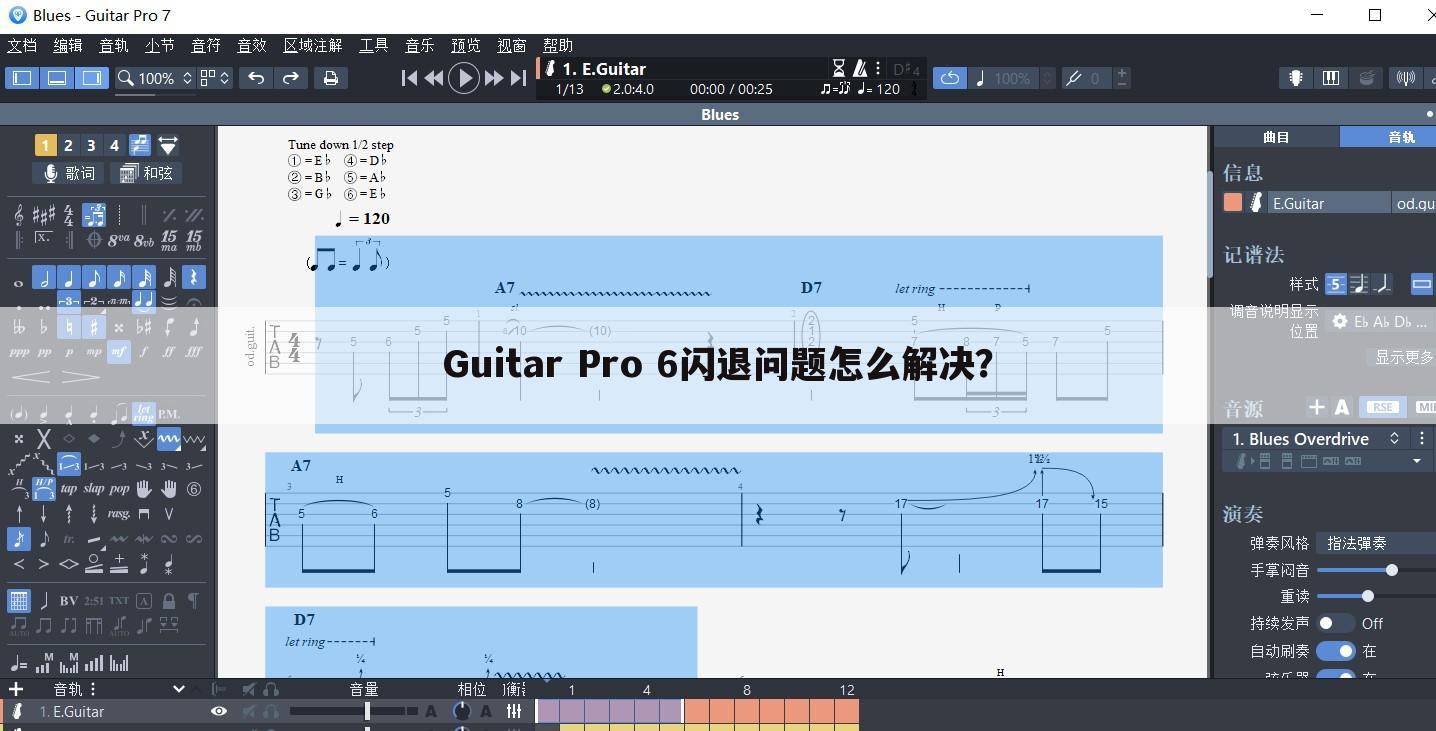Image resolution: width=1436 pixels, height=731 pixels.
Task: Toggle left edition panel visibility
Action: tap(22, 78)
